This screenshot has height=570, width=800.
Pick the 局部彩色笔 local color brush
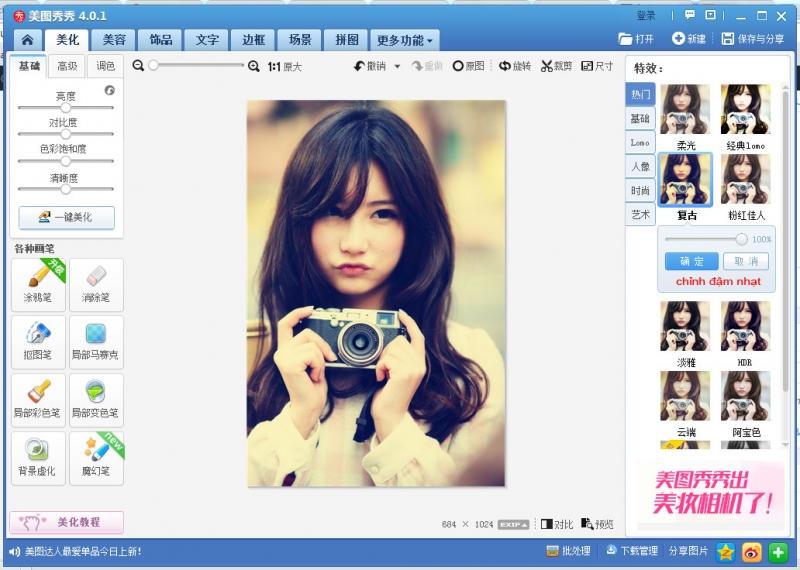(x=38, y=399)
